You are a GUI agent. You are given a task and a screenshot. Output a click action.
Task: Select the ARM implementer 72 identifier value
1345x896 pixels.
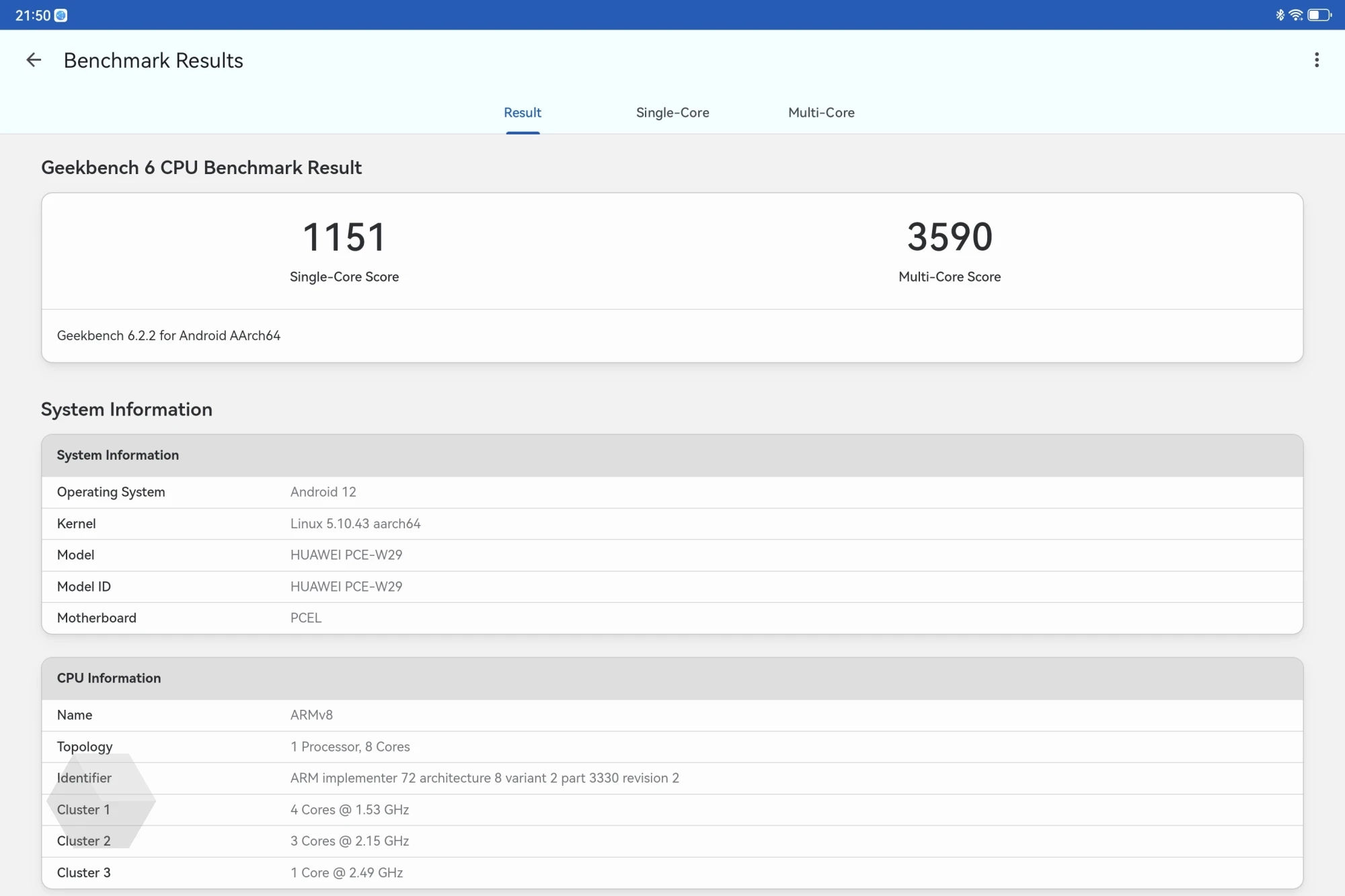pos(485,778)
